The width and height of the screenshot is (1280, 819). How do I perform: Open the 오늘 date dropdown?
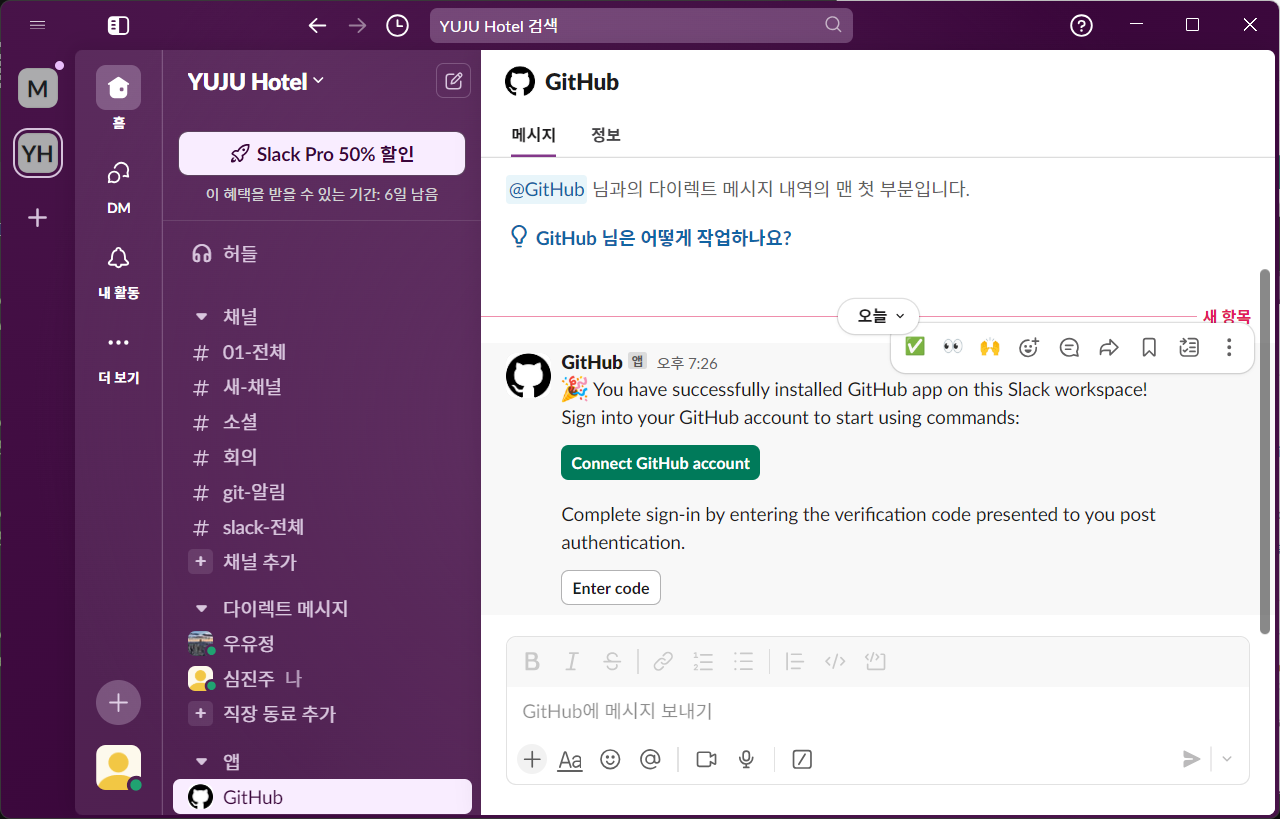coord(878,316)
